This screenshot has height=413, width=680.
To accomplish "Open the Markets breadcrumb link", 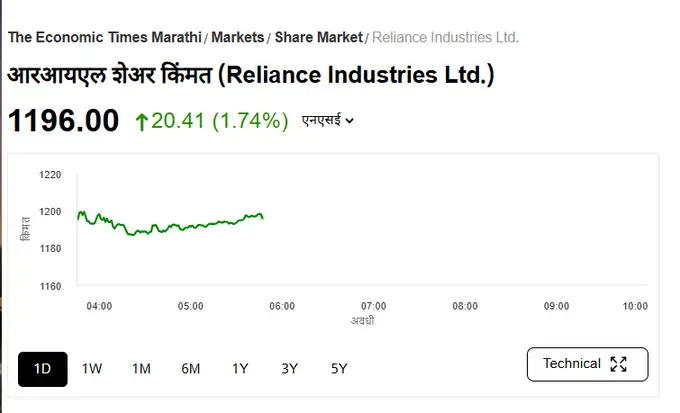I will click(237, 37).
